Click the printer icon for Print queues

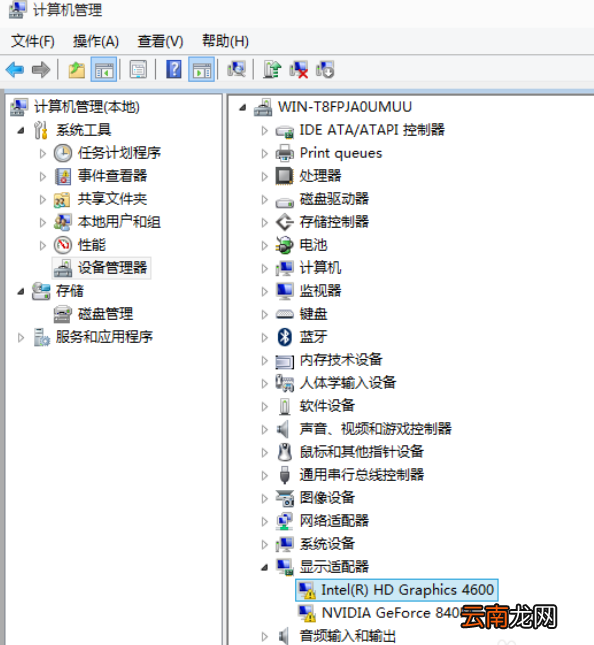(x=285, y=153)
